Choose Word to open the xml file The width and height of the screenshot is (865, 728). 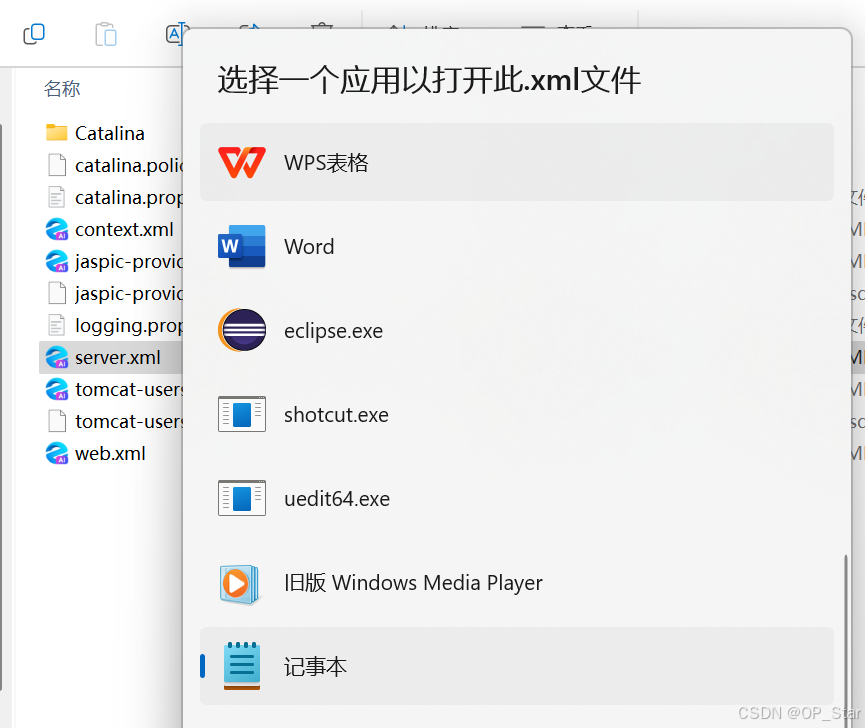(x=517, y=247)
